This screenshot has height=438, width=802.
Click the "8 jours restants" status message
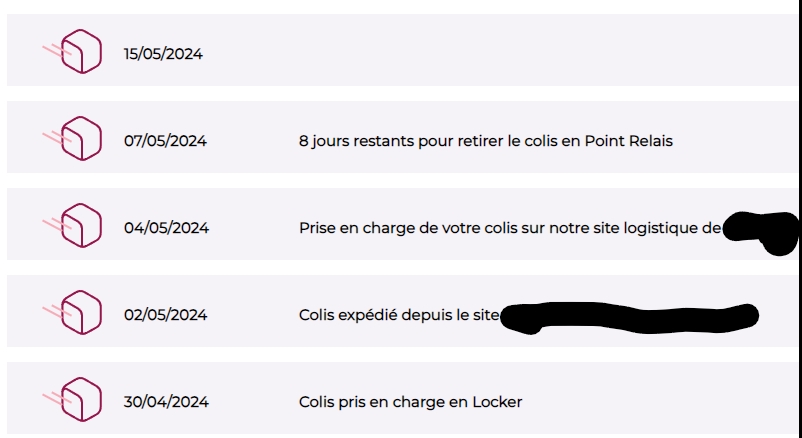(x=485, y=141)
